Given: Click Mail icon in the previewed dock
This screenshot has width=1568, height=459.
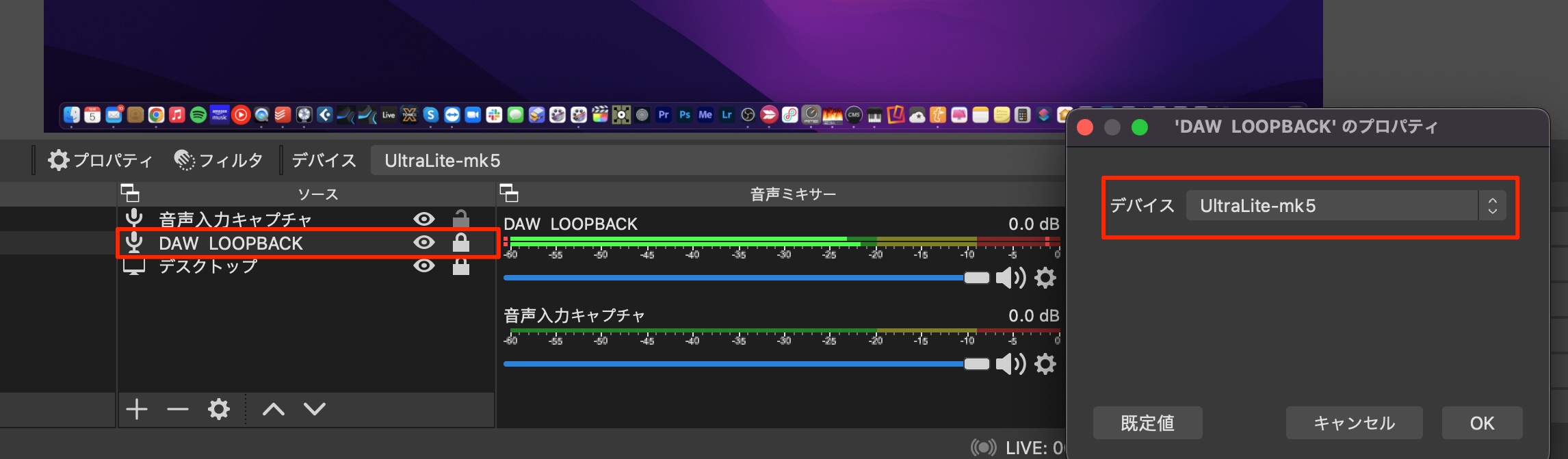Looking at the screenshot, I should [114, 115].
